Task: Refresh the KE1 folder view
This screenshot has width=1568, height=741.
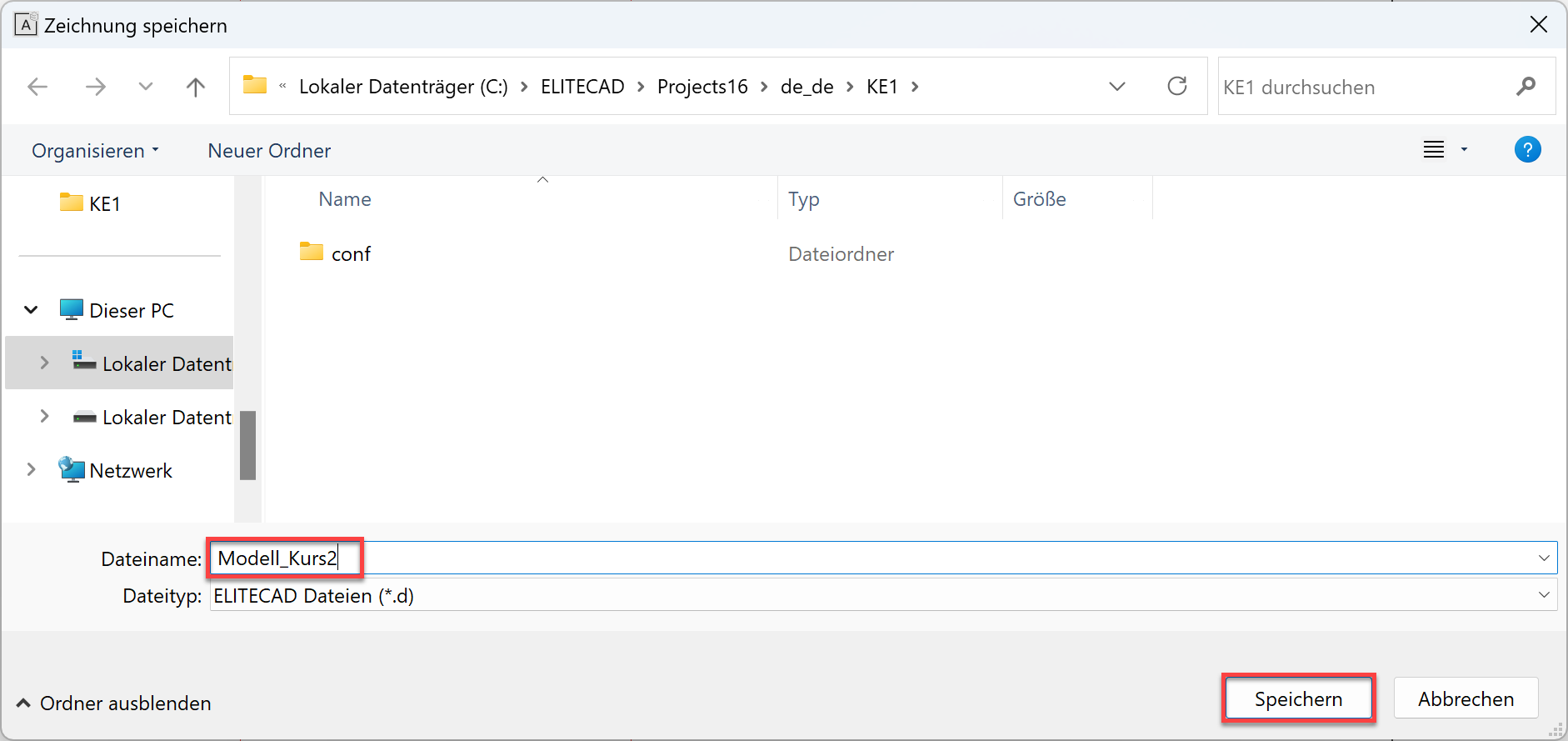Action: 1176,87
